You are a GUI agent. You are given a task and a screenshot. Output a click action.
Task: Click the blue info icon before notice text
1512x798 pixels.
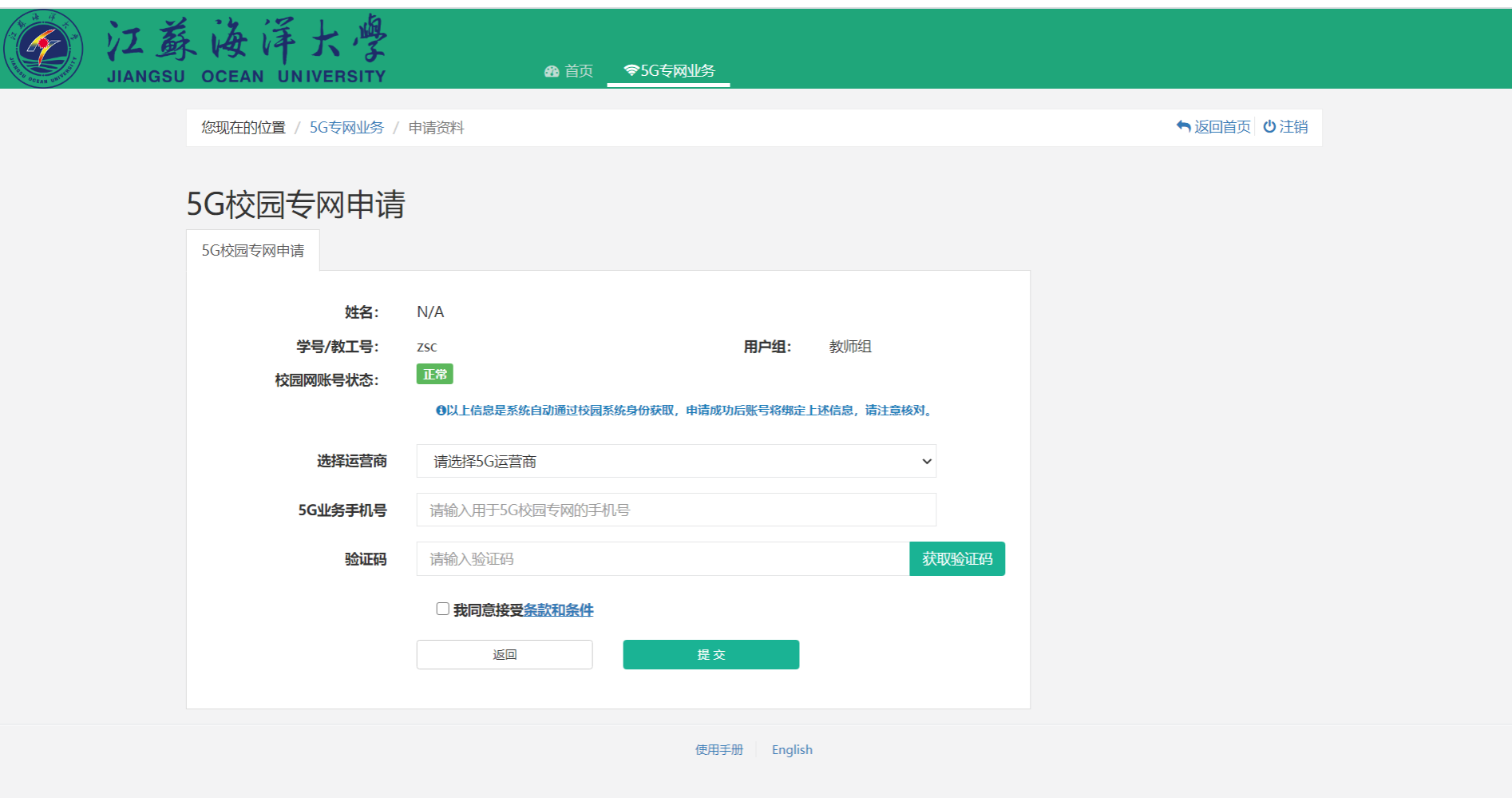pos(440,411)
